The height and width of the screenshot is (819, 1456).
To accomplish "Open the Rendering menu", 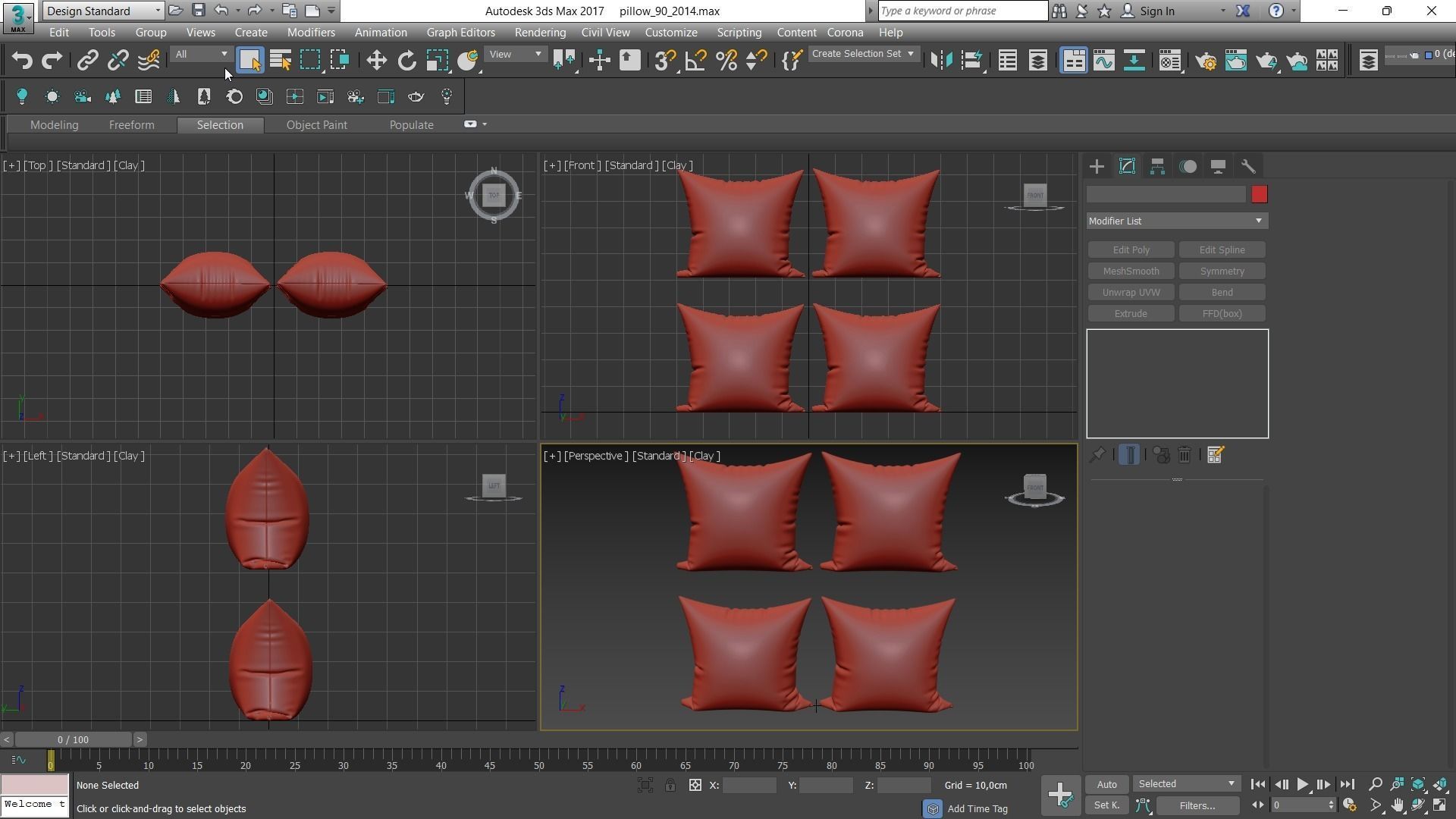I will tap(540, 33).
